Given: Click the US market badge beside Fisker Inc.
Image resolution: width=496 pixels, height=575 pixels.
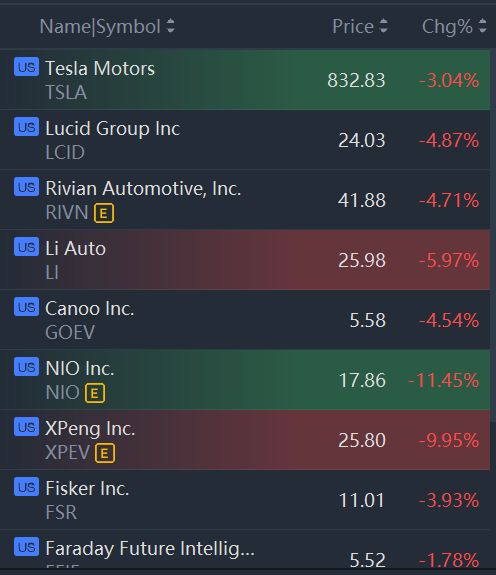Looking at the screenshot, I should 26,487.
